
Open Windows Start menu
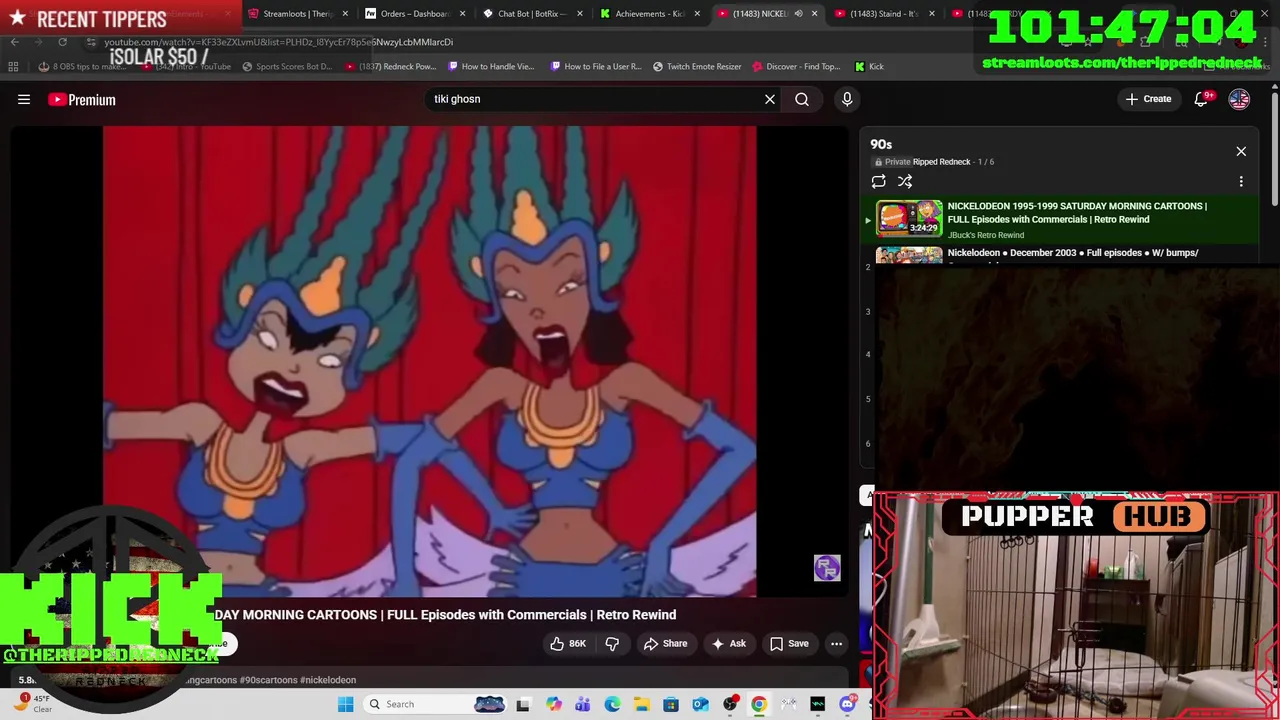pos(345,704)
